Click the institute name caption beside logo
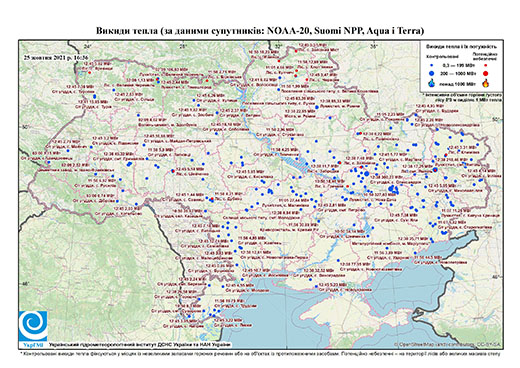The height and width of the screenshot is (368, 520). point(140,345)
